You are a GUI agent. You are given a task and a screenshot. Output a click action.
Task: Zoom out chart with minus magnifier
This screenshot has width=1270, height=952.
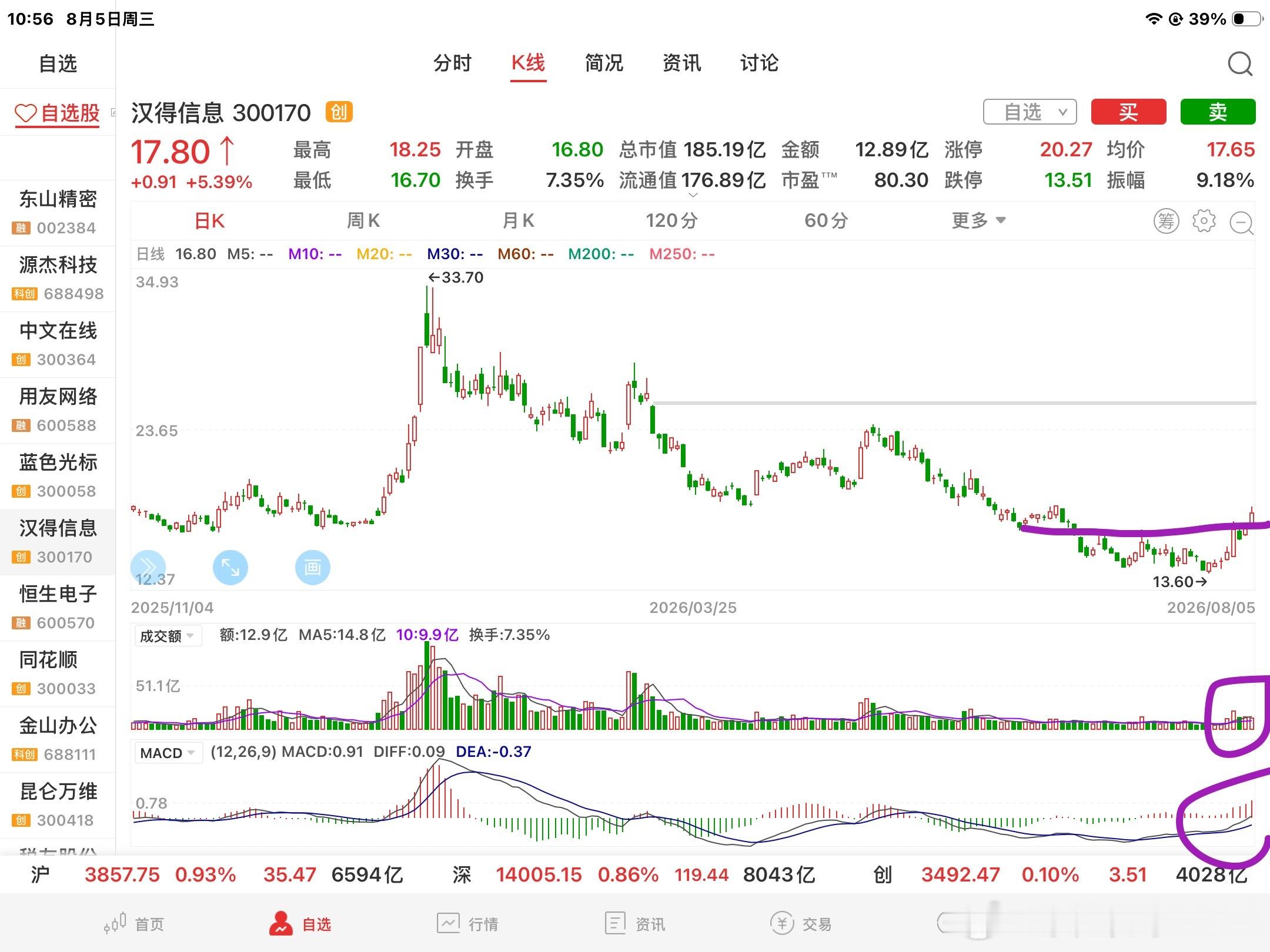click(1242, 223)
